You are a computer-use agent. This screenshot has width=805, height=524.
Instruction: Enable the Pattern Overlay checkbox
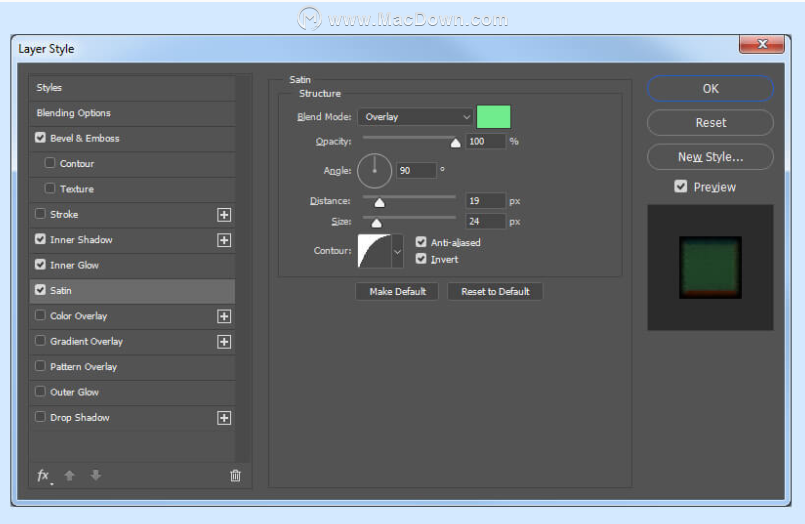(40, 366)
